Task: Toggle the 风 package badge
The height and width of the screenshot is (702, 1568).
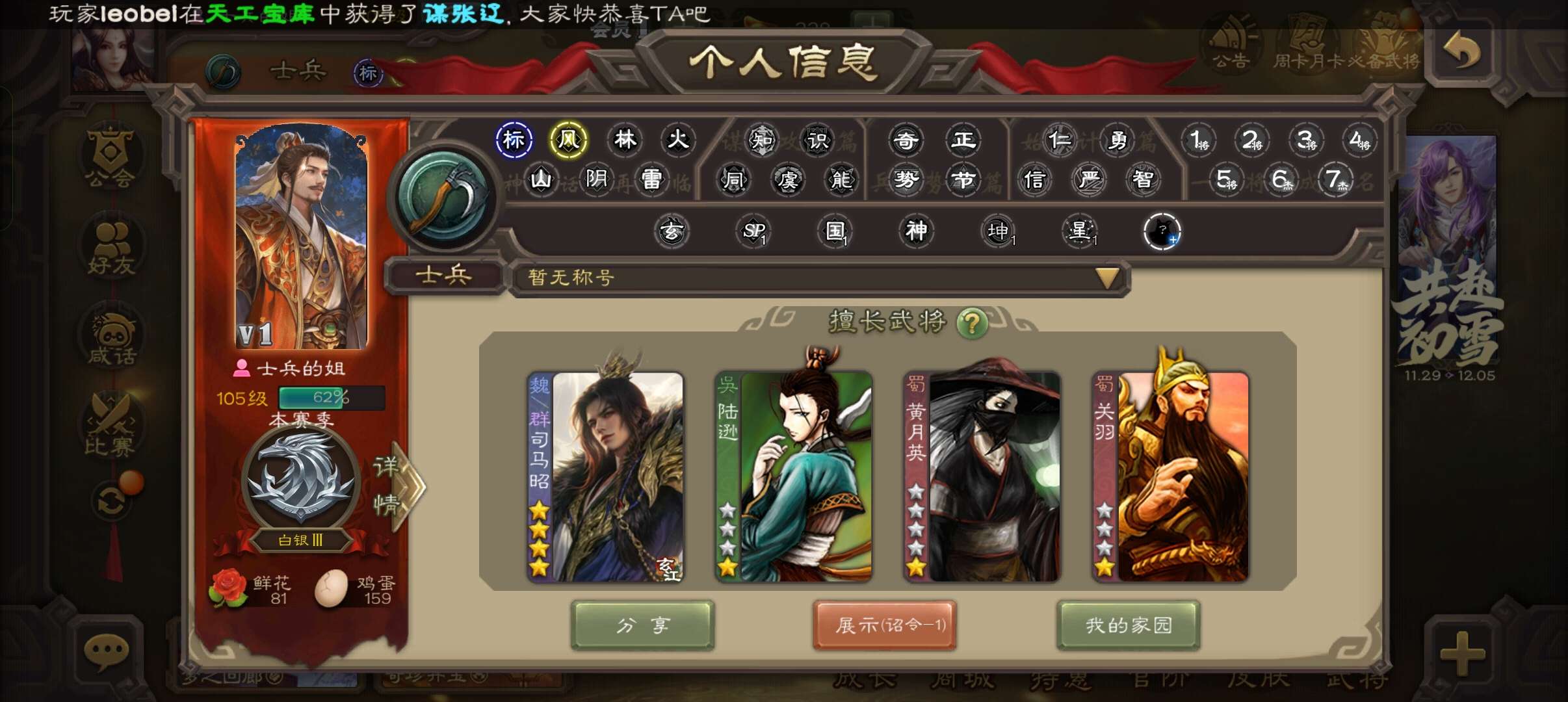Action: coord(568,140)
